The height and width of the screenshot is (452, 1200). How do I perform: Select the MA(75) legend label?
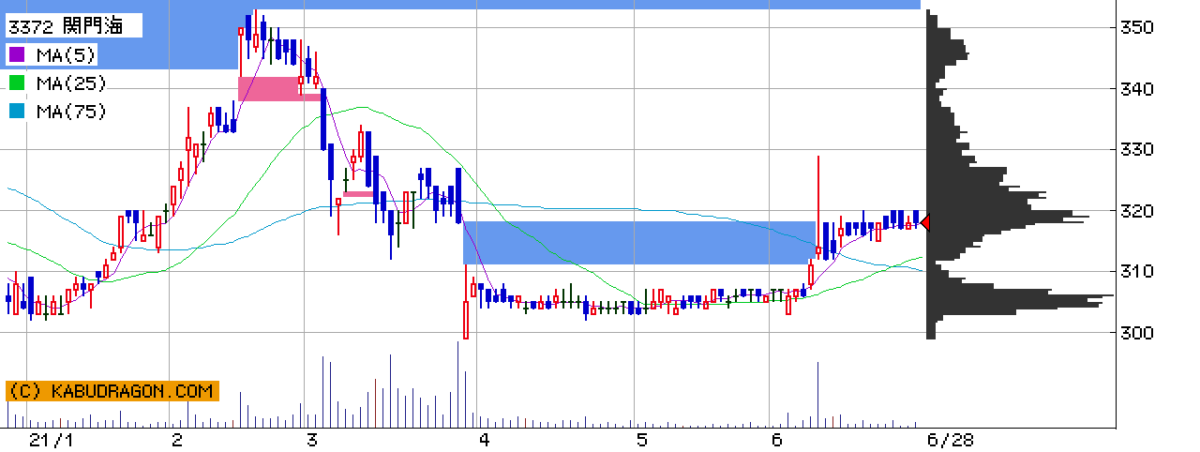pos(71,111)
